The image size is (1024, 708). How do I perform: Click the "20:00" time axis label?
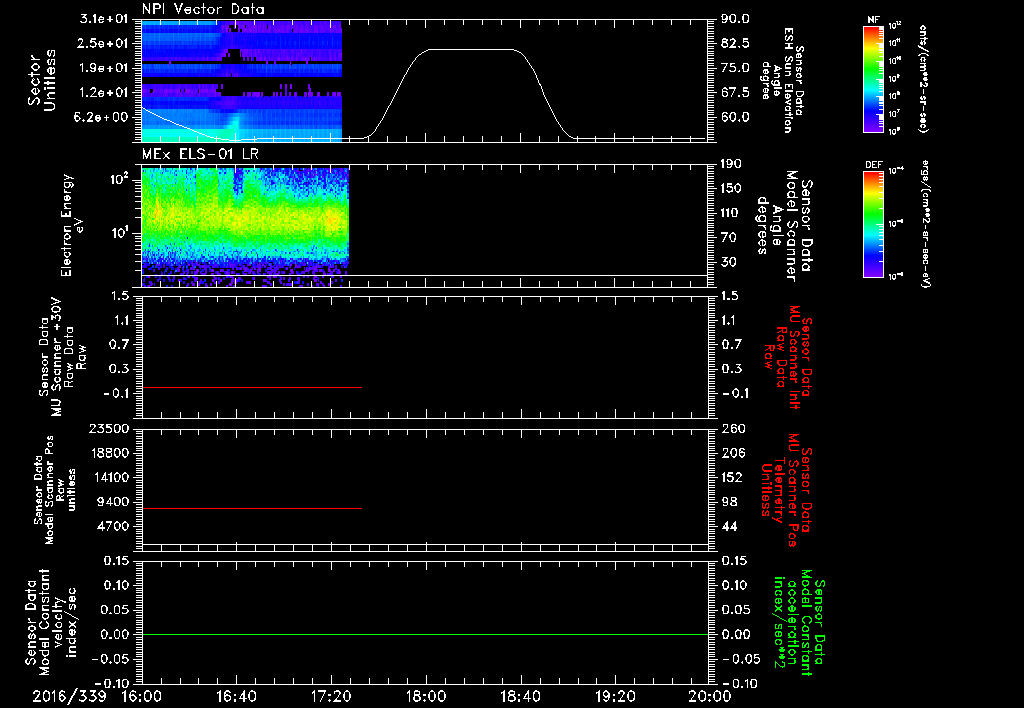(x=710, y=696)
